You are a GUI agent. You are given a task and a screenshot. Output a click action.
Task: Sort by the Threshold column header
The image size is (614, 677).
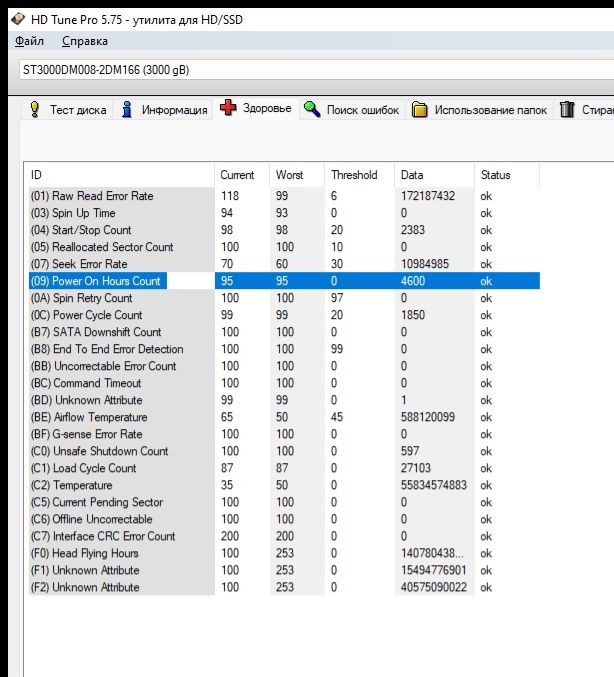[359, 175]
